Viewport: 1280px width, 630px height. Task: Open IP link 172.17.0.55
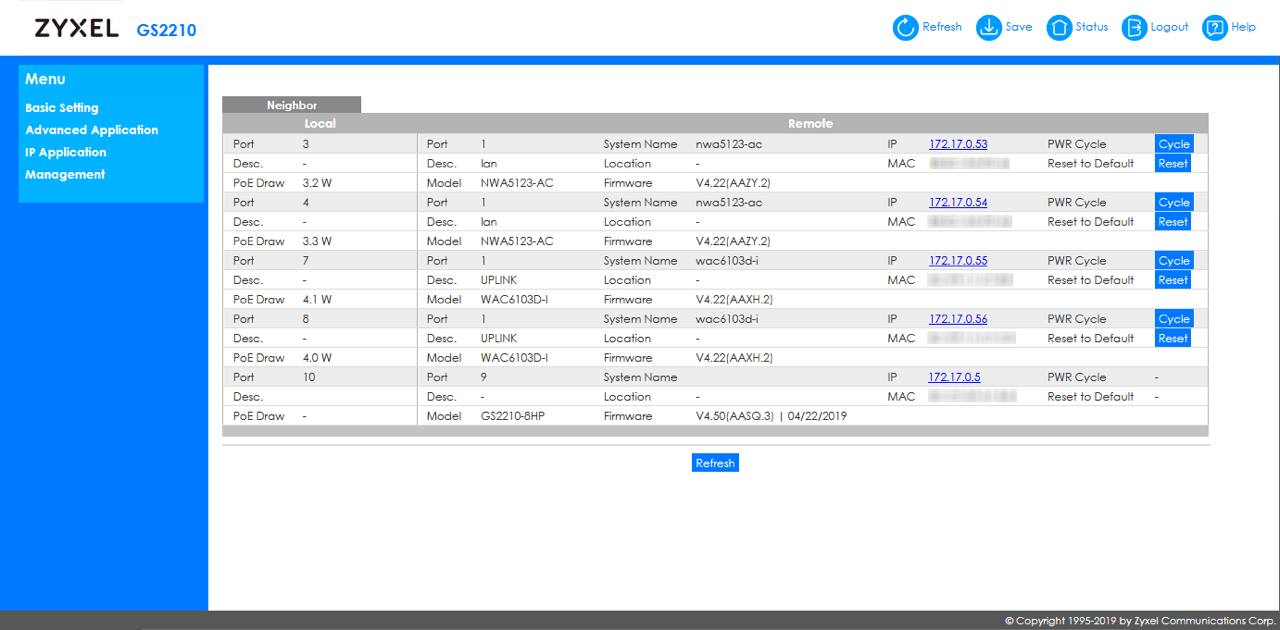958,261
